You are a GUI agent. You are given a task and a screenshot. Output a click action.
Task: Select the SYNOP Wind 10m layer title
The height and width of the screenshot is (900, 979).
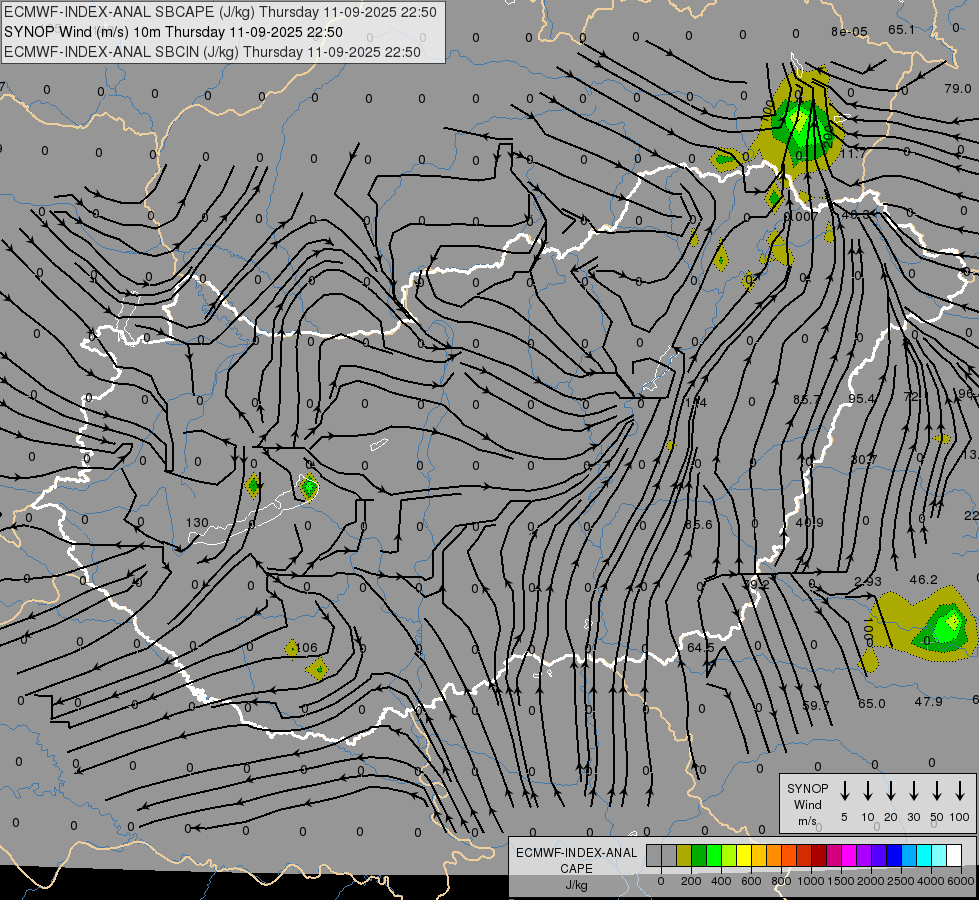(x=173, y=32)
